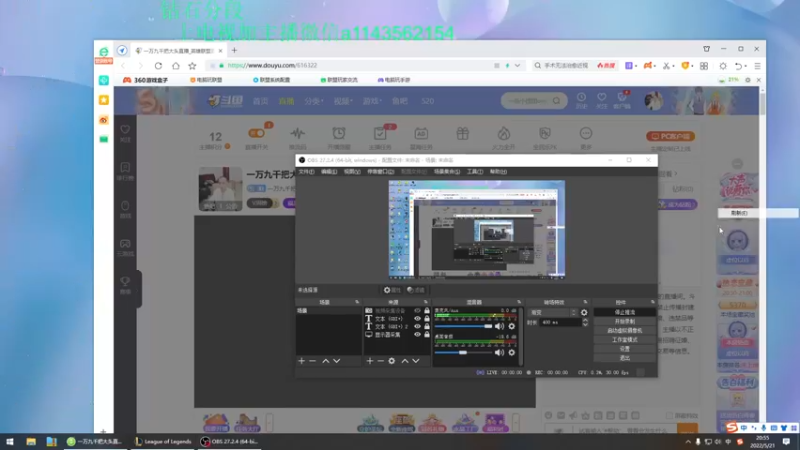The image size is (800, 450).
Task: Tick the checkbox above the Douyu chat input
Action: [x=669, y=416]
